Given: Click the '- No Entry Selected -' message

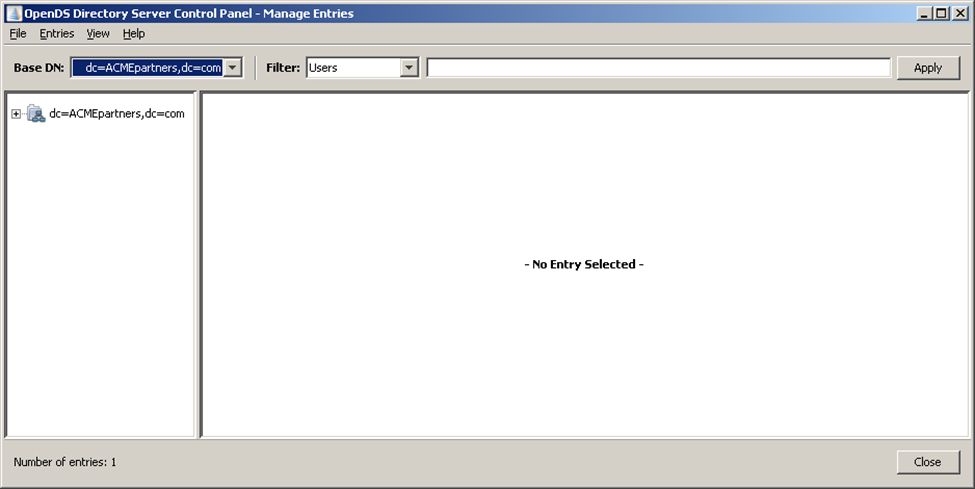Looking at the screenshot, I should 584,264.
